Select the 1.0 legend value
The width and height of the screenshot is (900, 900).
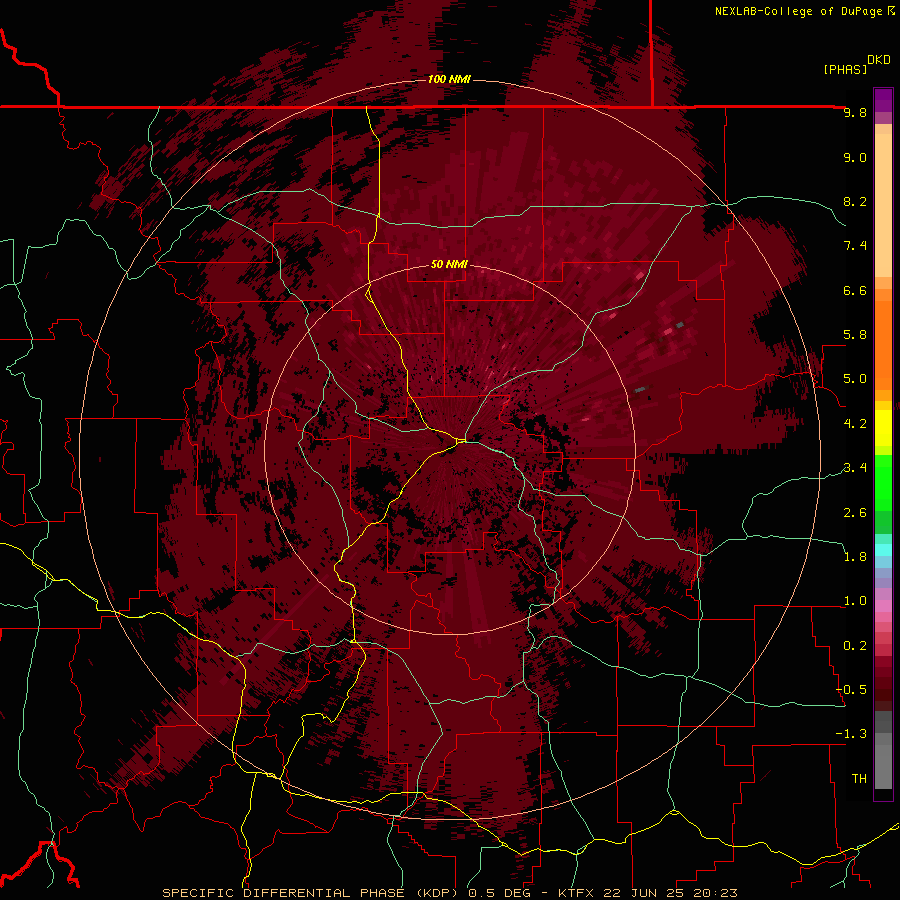click(x=855, y=601)
